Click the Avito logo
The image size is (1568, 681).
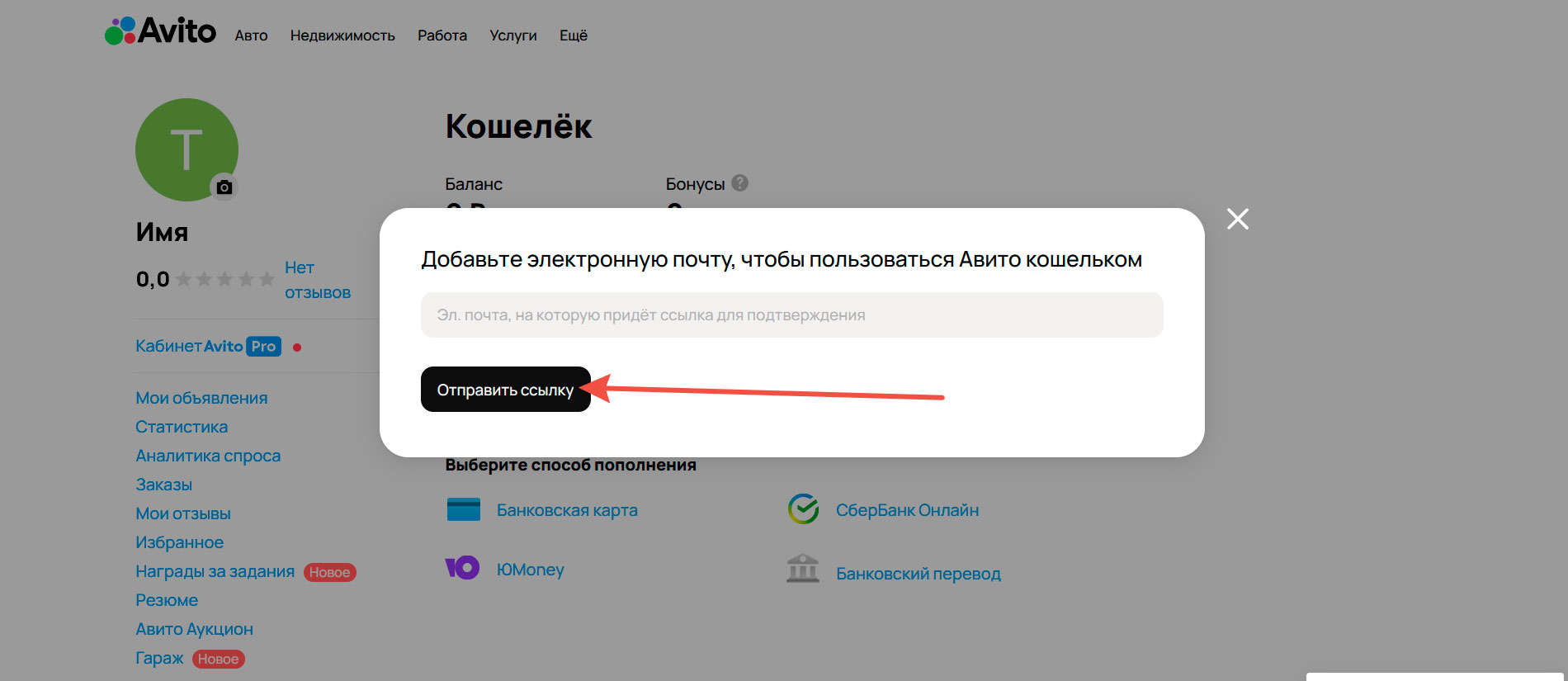[x=160, y=31]
